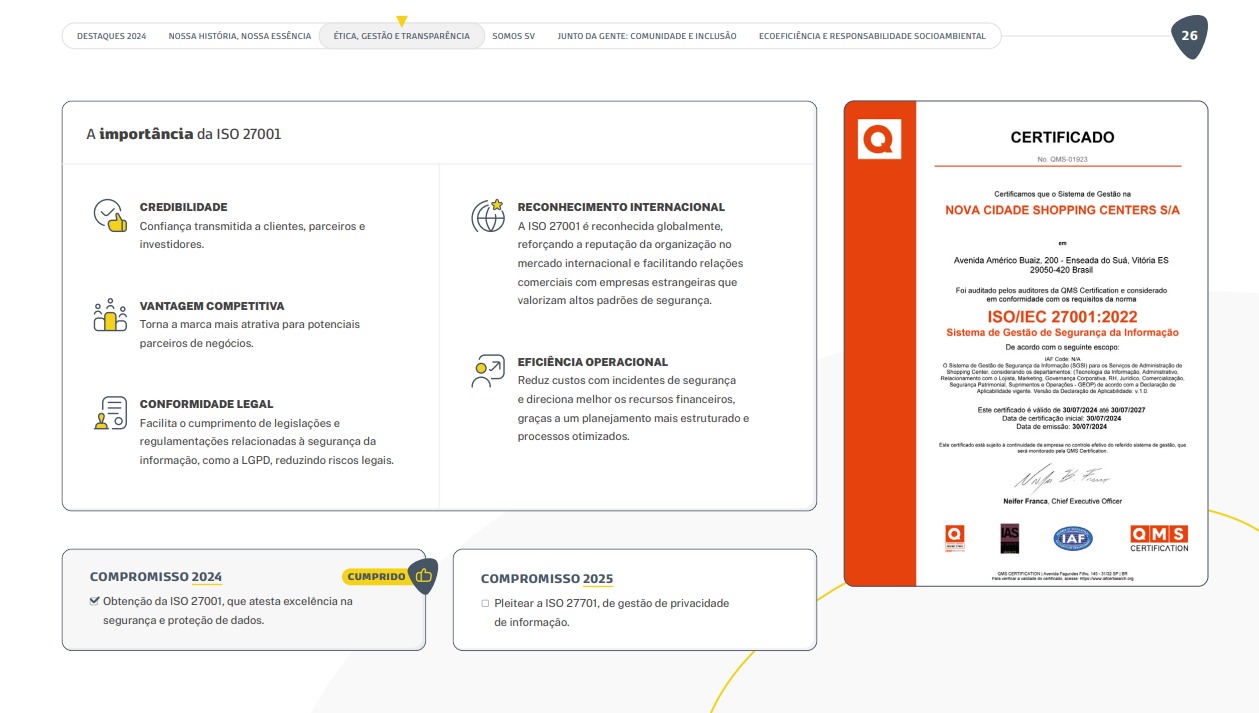
Task: Click the IAS logo on certificate
Action: click(x=1010, y=538)
